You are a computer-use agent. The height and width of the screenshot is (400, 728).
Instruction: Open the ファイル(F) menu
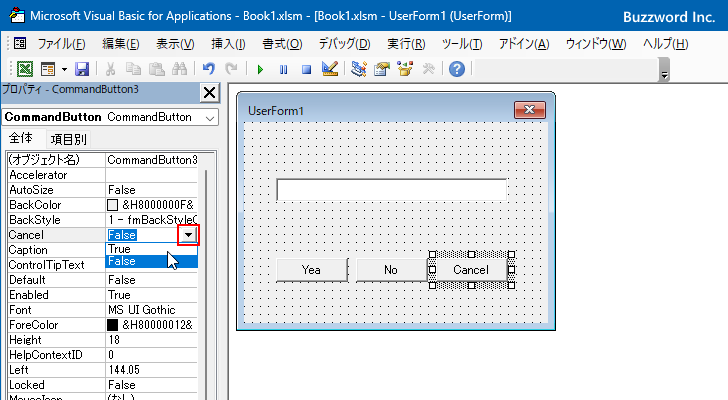click(61, 44)
